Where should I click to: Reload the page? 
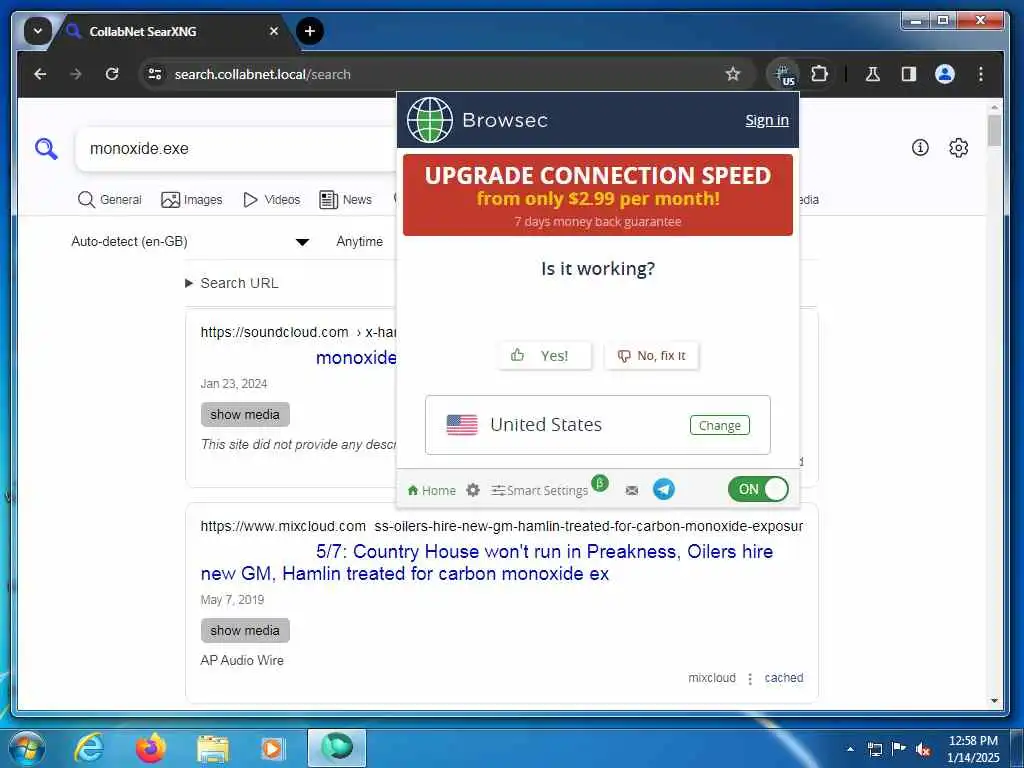point(112,74)
